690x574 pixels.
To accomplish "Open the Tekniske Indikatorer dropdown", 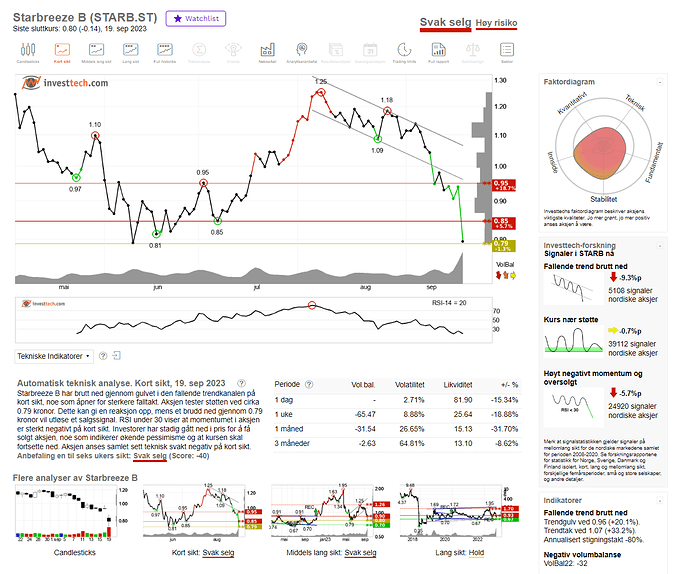I will 54,356.
